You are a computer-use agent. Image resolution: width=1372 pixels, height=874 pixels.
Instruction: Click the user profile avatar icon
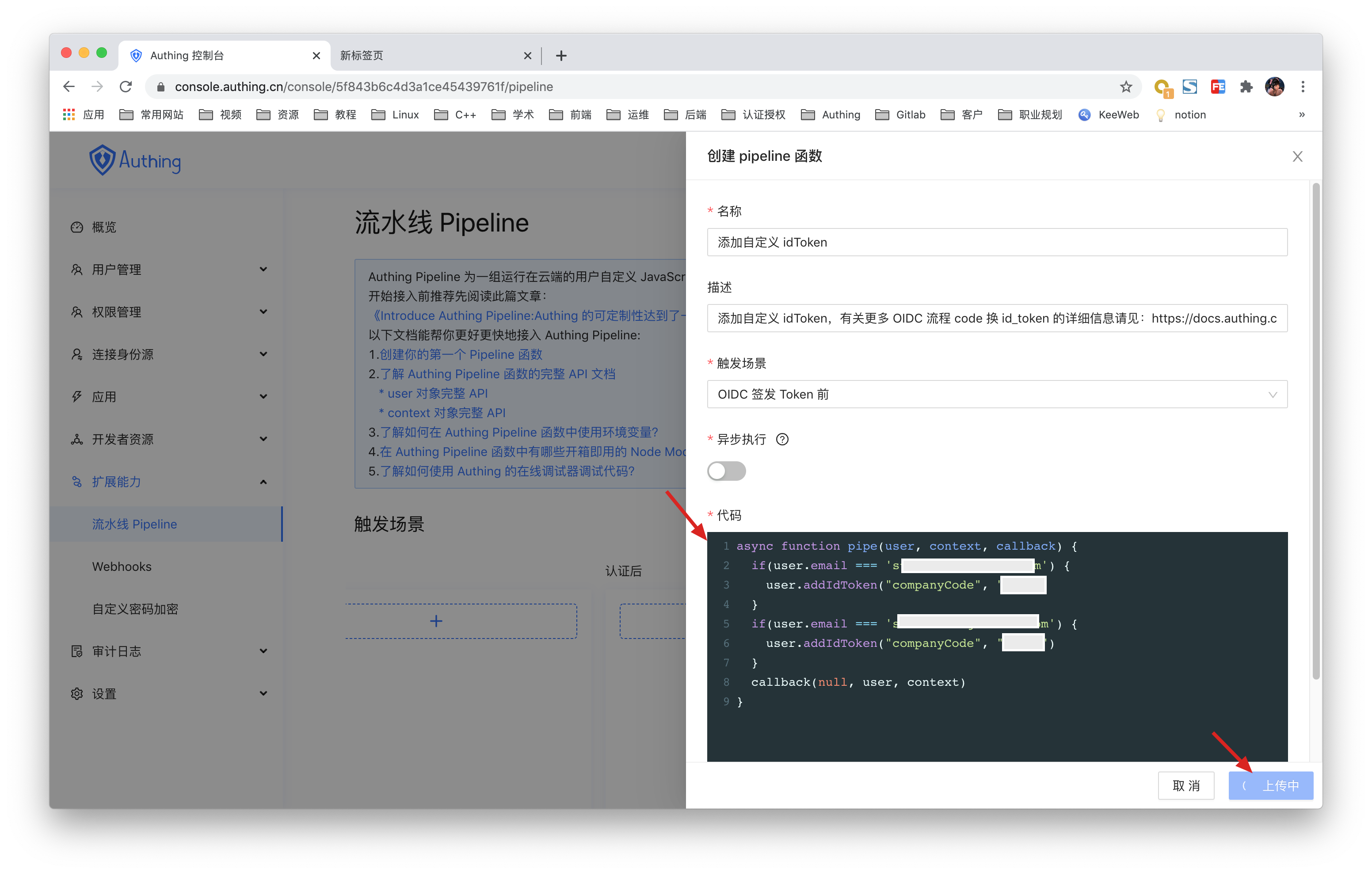coord(1275,87)
